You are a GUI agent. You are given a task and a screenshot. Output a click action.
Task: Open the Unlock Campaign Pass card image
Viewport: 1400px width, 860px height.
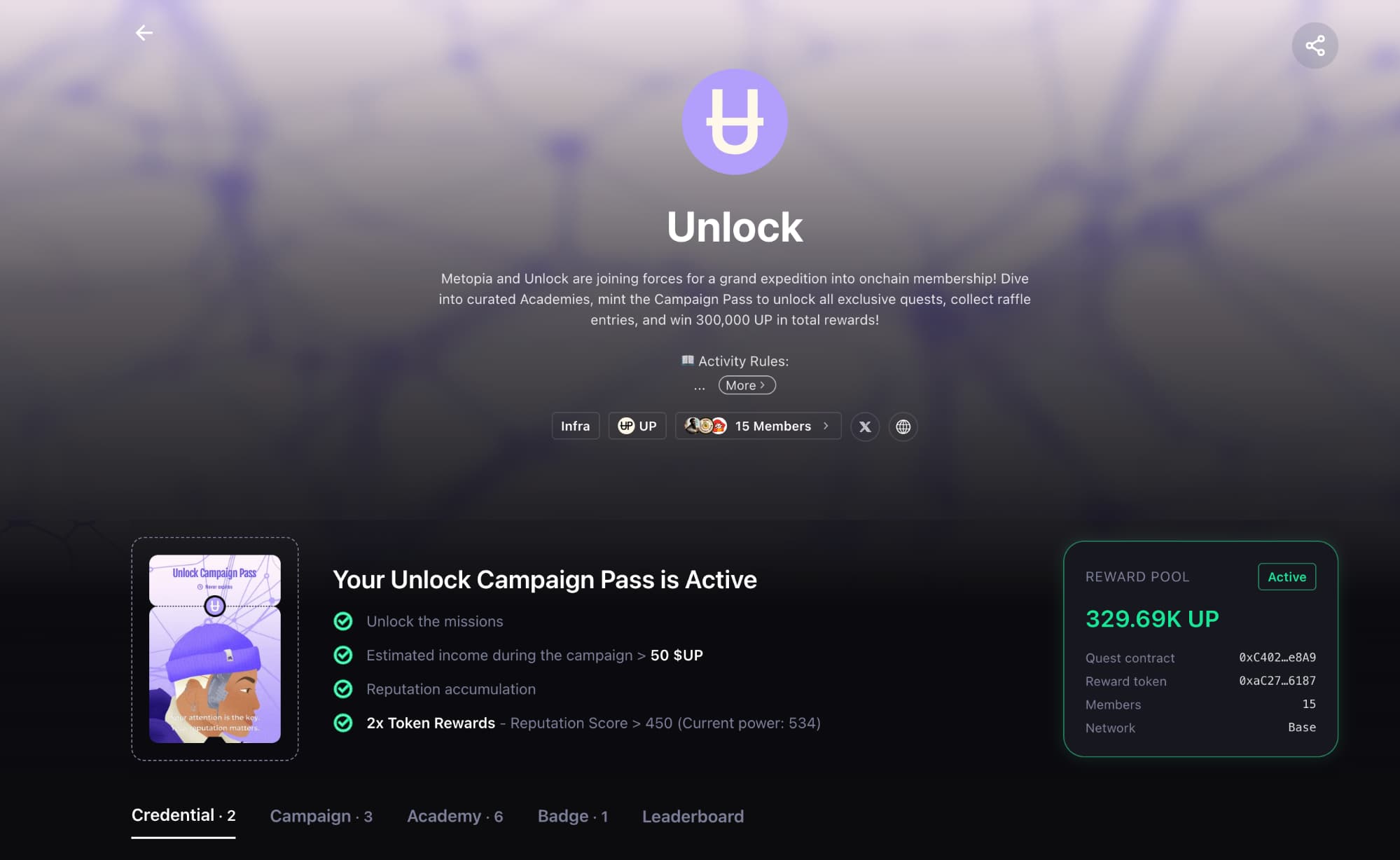point(215,649)
